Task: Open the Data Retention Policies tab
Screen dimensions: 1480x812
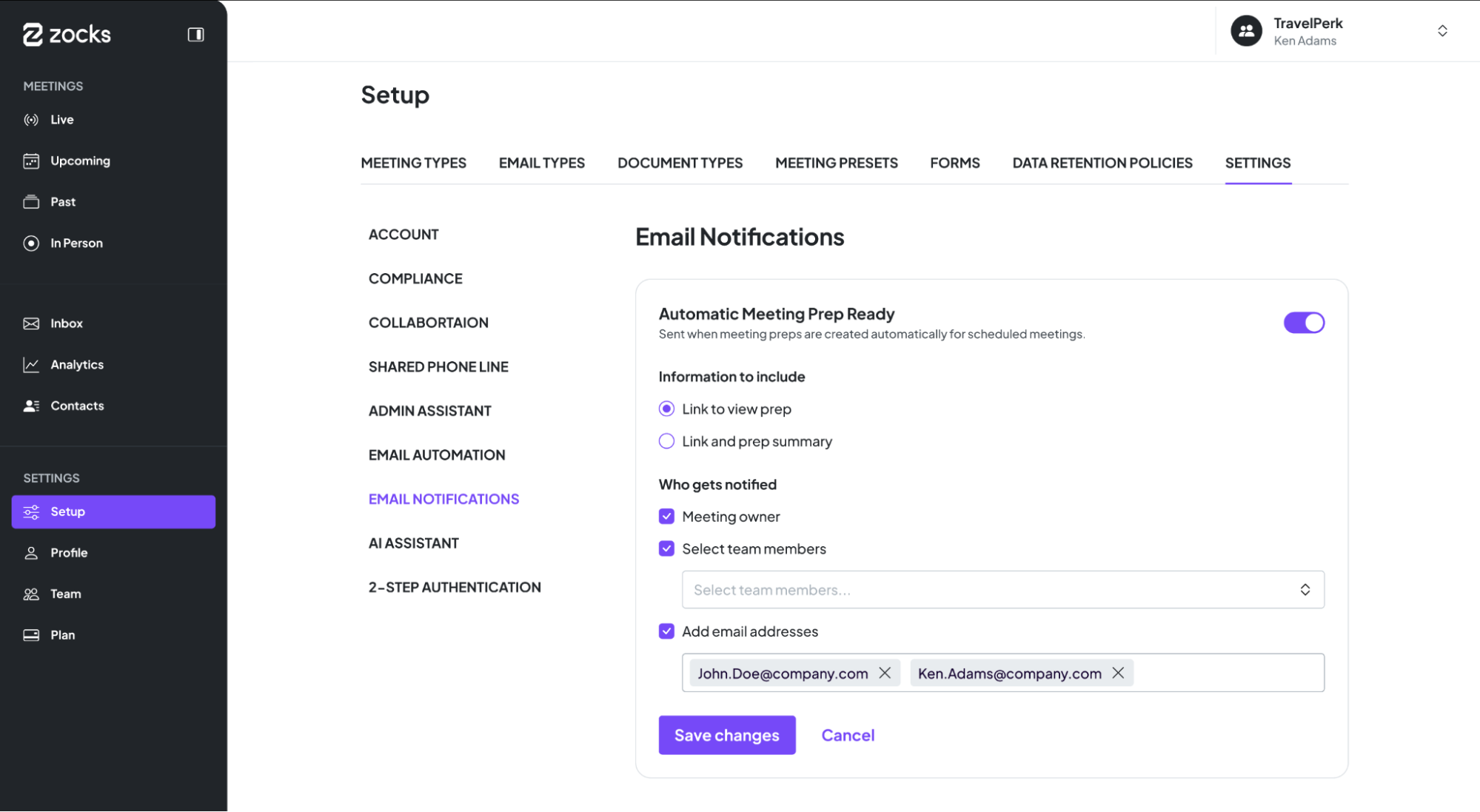Action: click(x=1102, y=163)
